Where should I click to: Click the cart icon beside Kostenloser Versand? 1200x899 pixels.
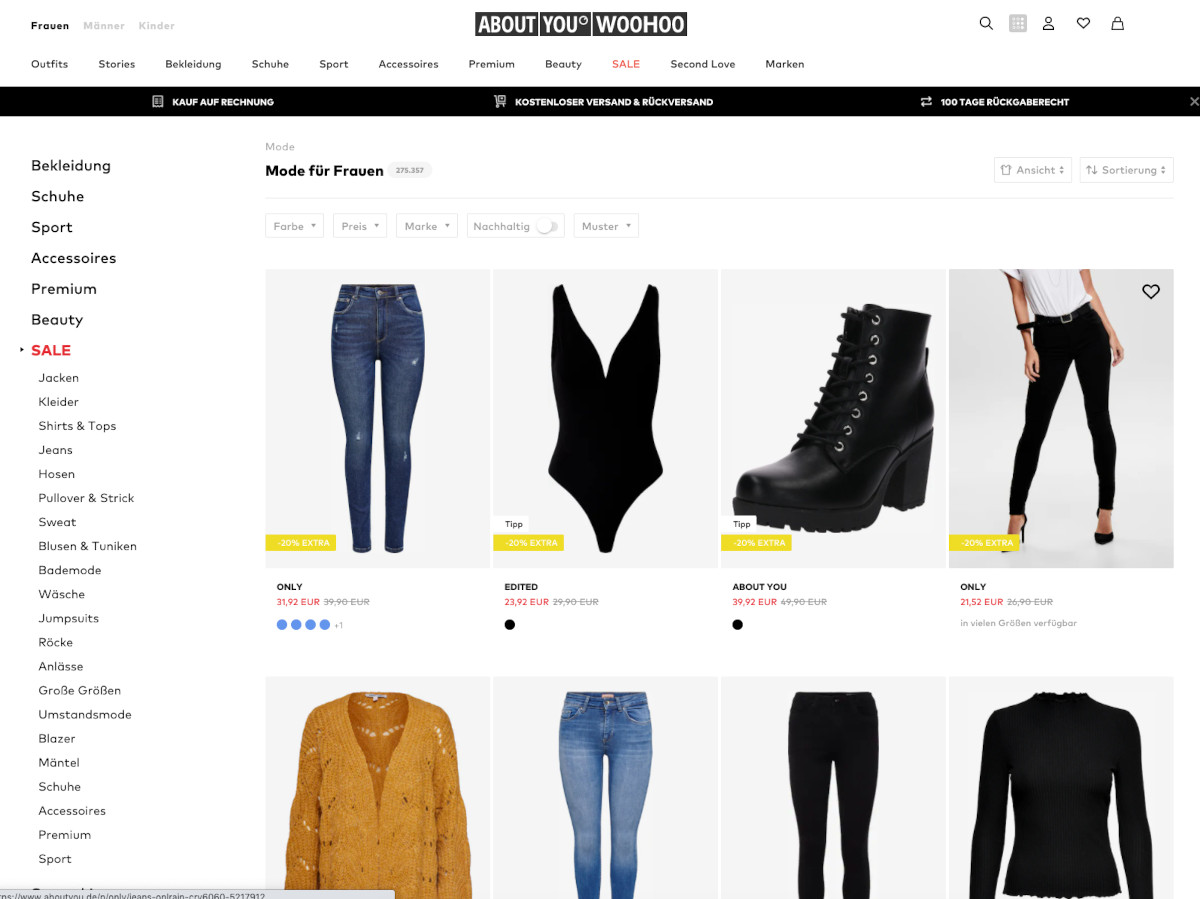point(500,101)
